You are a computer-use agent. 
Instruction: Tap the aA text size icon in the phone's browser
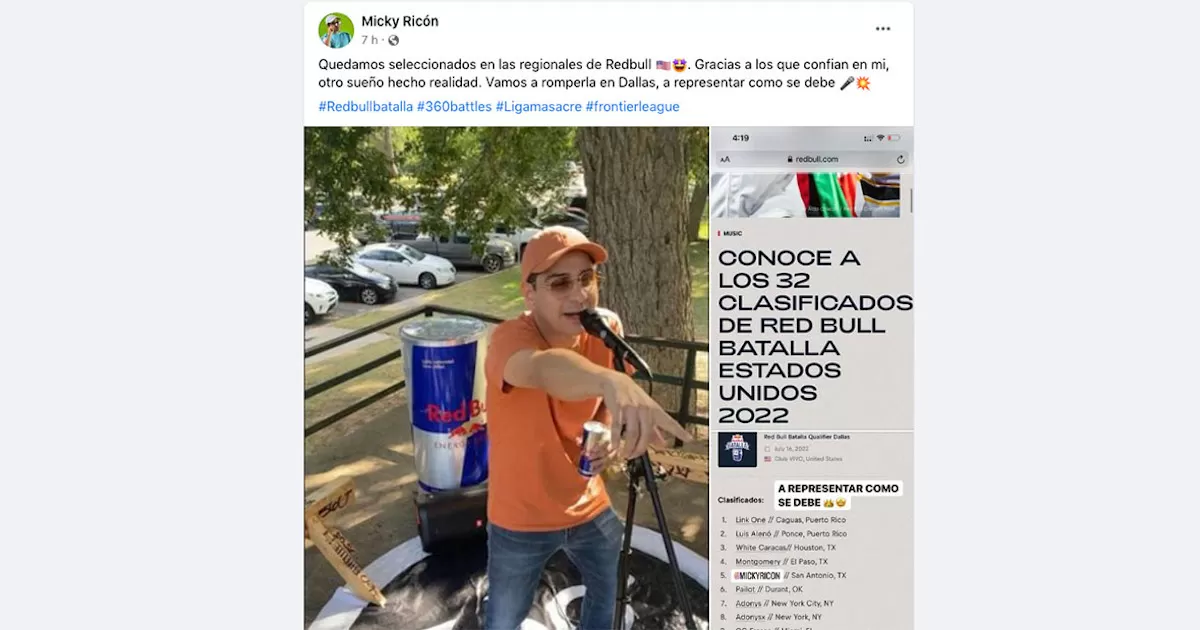tap(725, 159)
